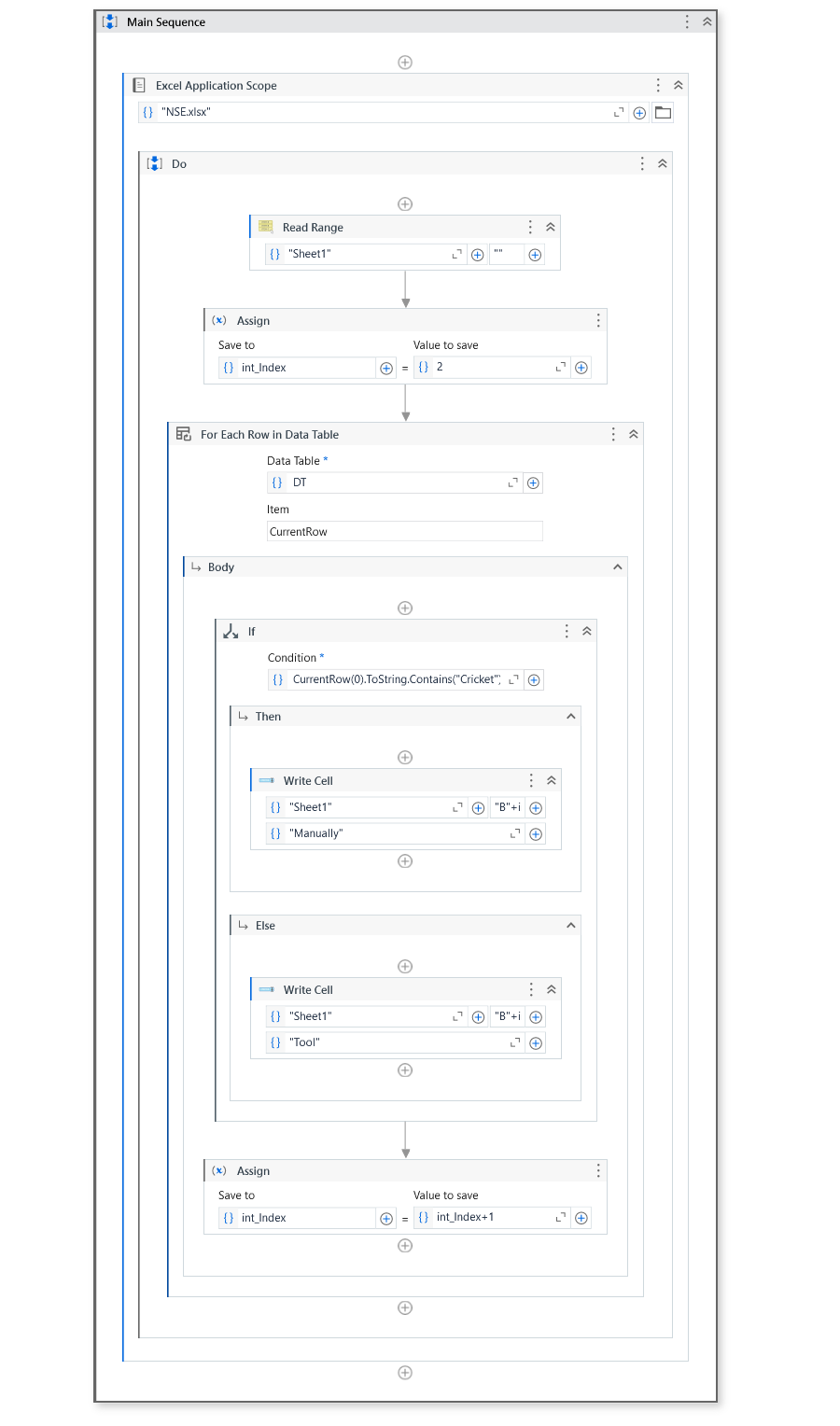Click plus beside DT Data Table field

pyautogui.click(x=533, y=482)
